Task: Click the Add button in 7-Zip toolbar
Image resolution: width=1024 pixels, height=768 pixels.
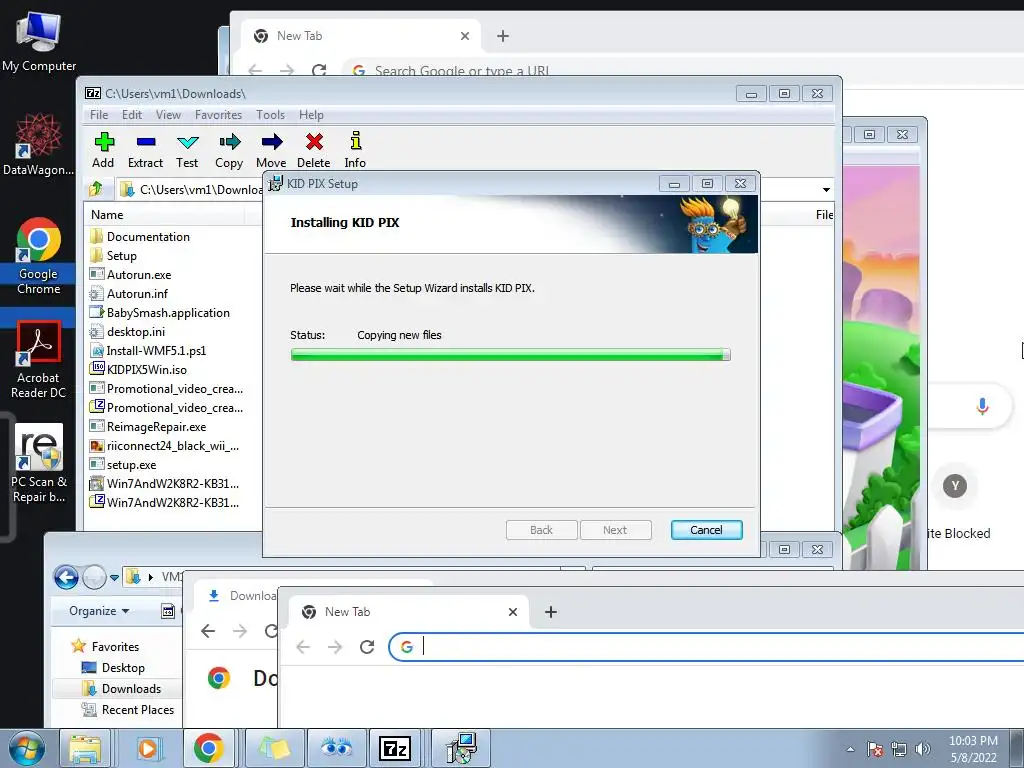Action: pos(103,150)
